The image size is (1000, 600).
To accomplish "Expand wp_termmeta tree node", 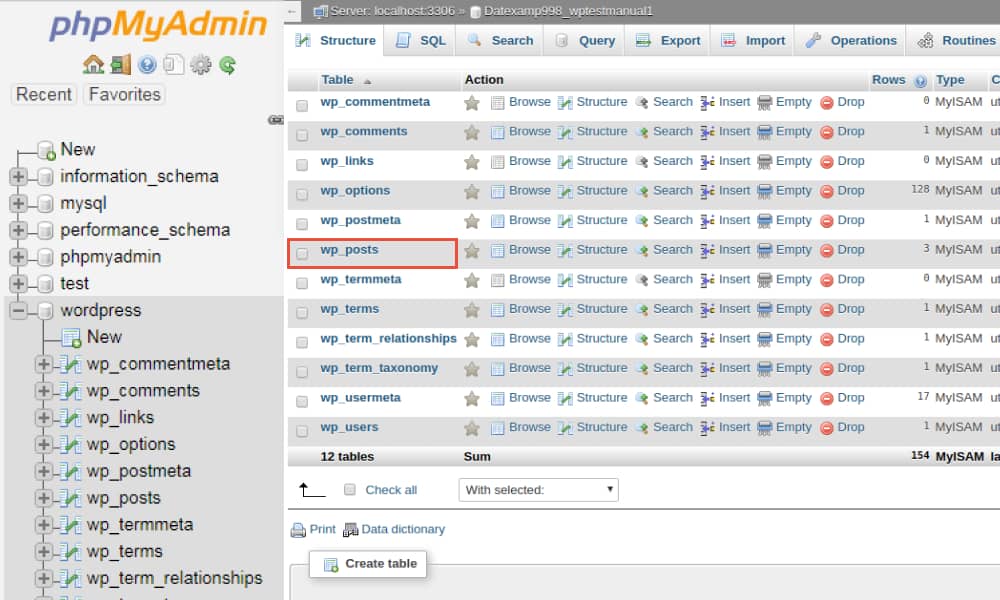I will [x=43, y=525].
